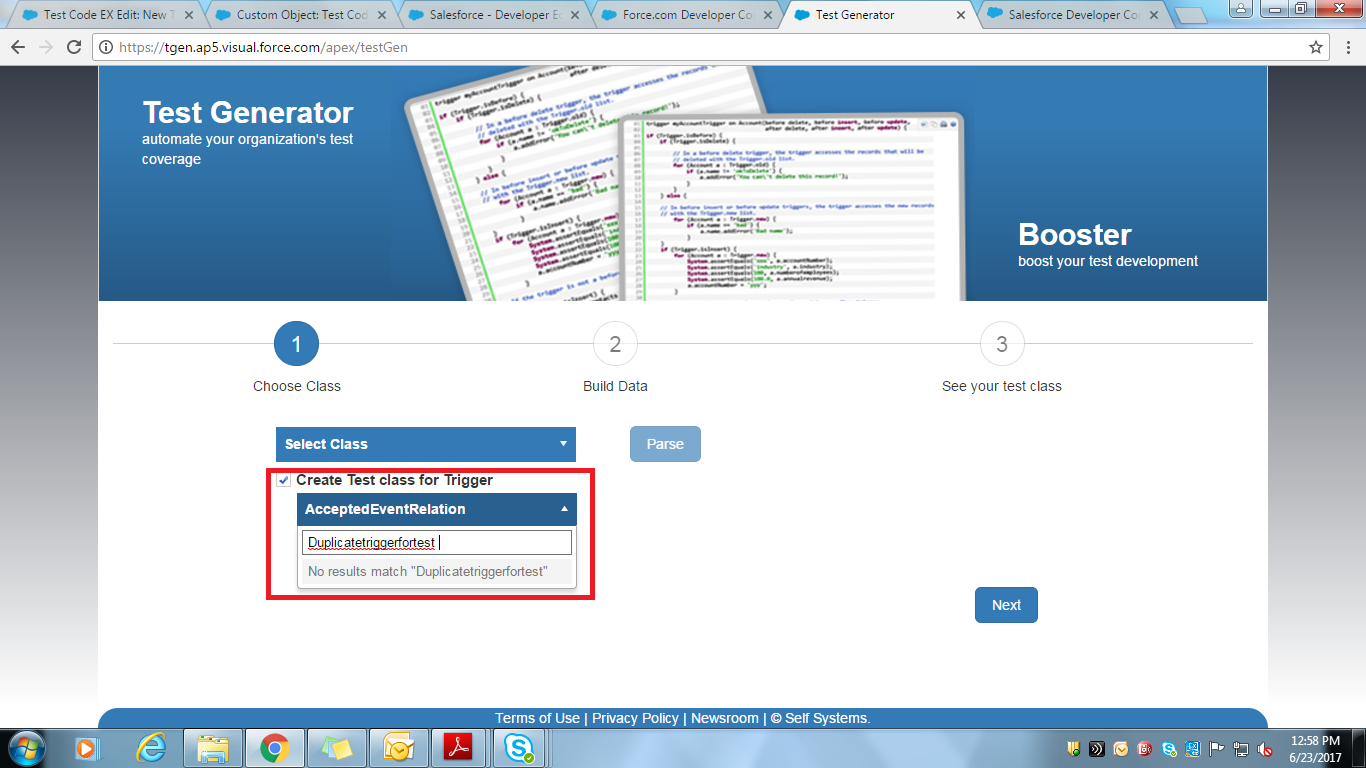Viewport: 1366px width, 768px height.
Task: Open the Terms of Use link
Action: pos(538,718)
